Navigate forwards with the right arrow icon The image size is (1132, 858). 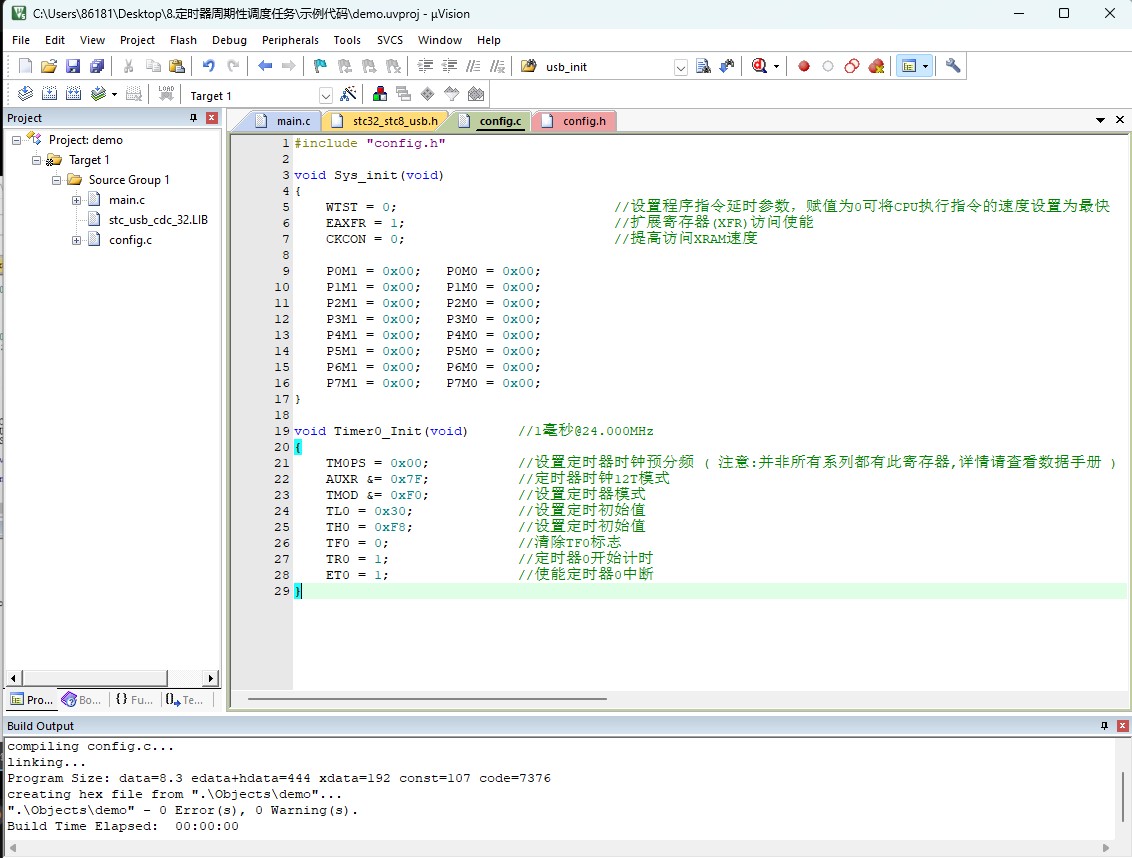point(289,66)
